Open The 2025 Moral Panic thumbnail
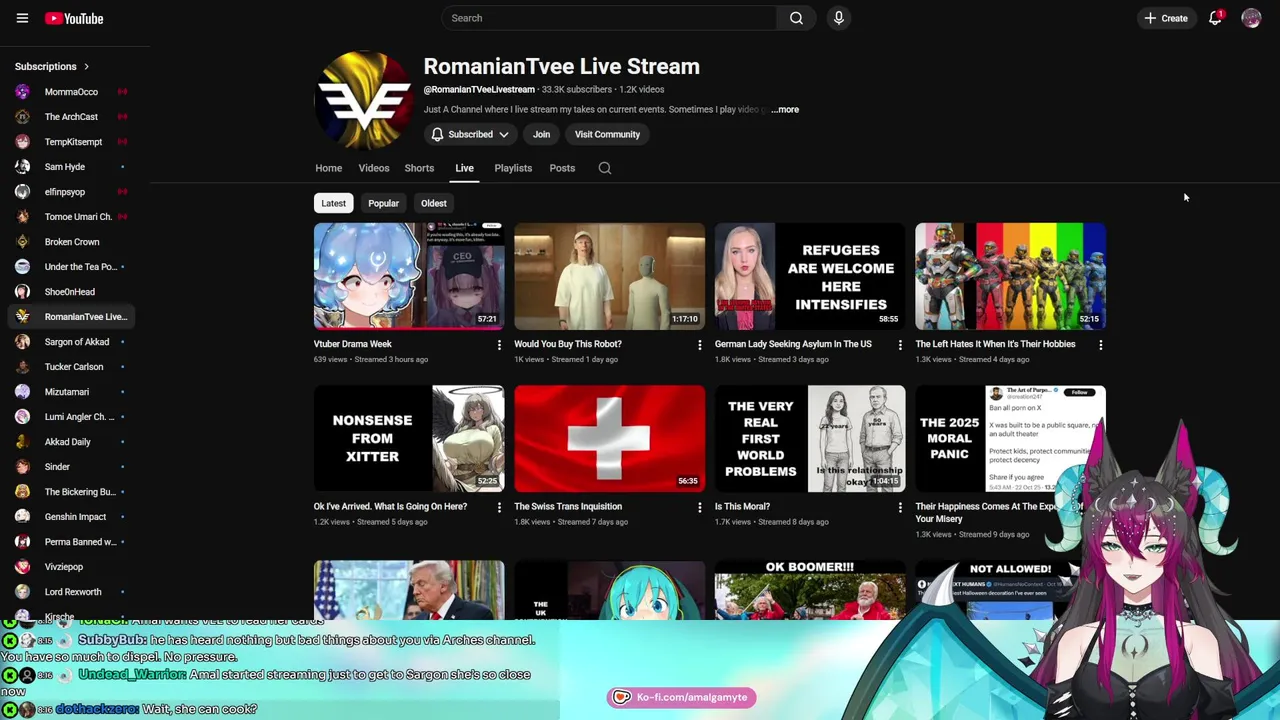The image size is (1280, 720). pyautogui.click(x=1010, y=438)
